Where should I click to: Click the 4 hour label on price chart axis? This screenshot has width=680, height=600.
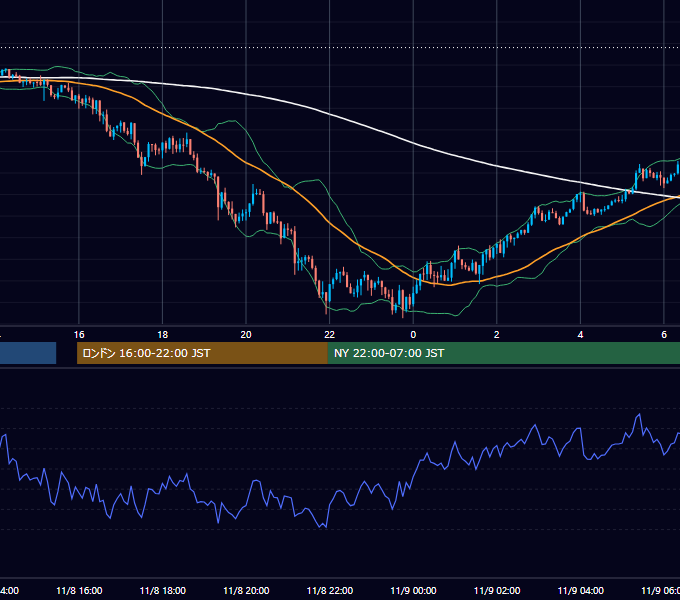tap(580, 335)
